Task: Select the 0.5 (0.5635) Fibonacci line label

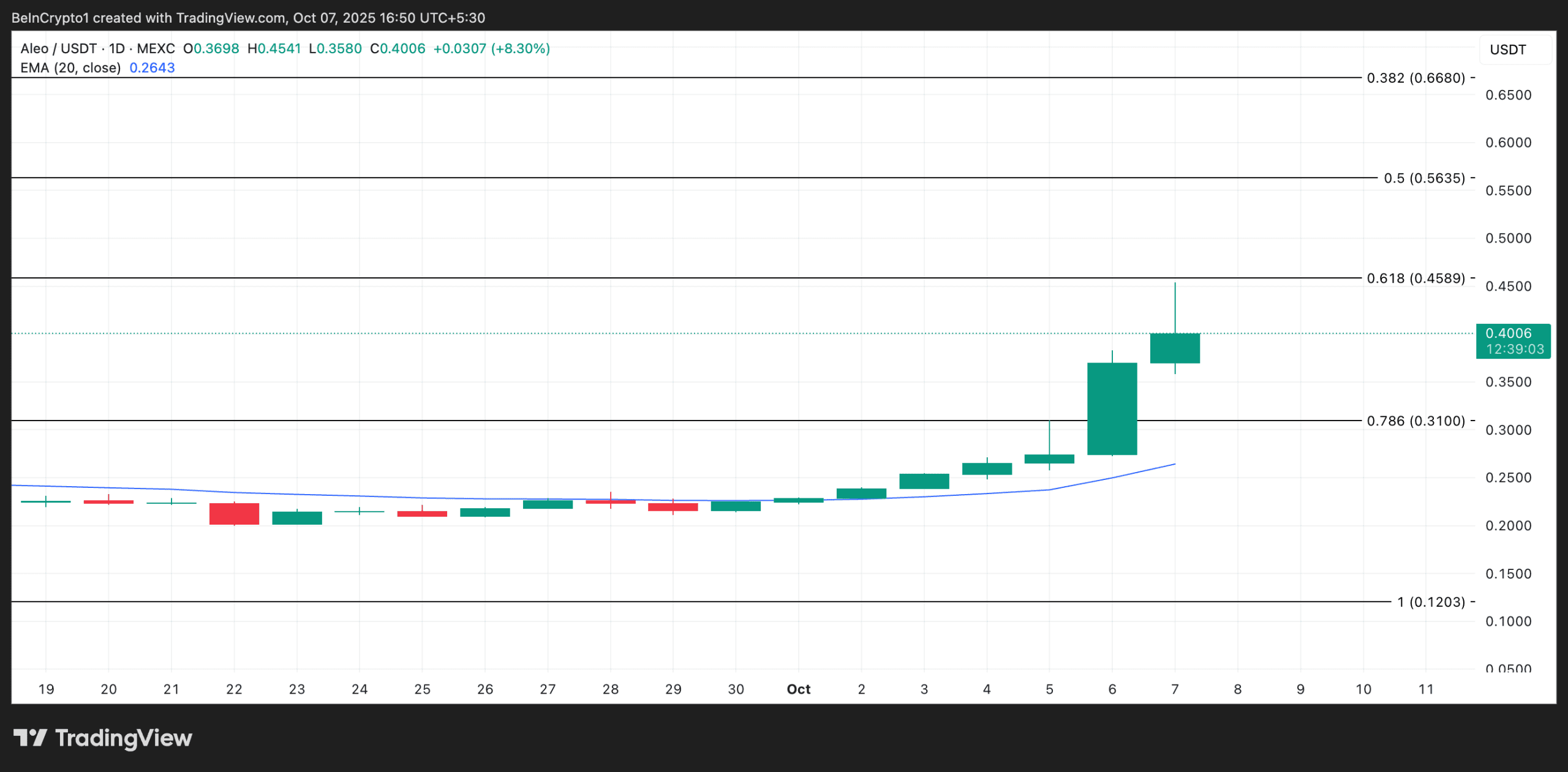Action: coord(1424,178)
